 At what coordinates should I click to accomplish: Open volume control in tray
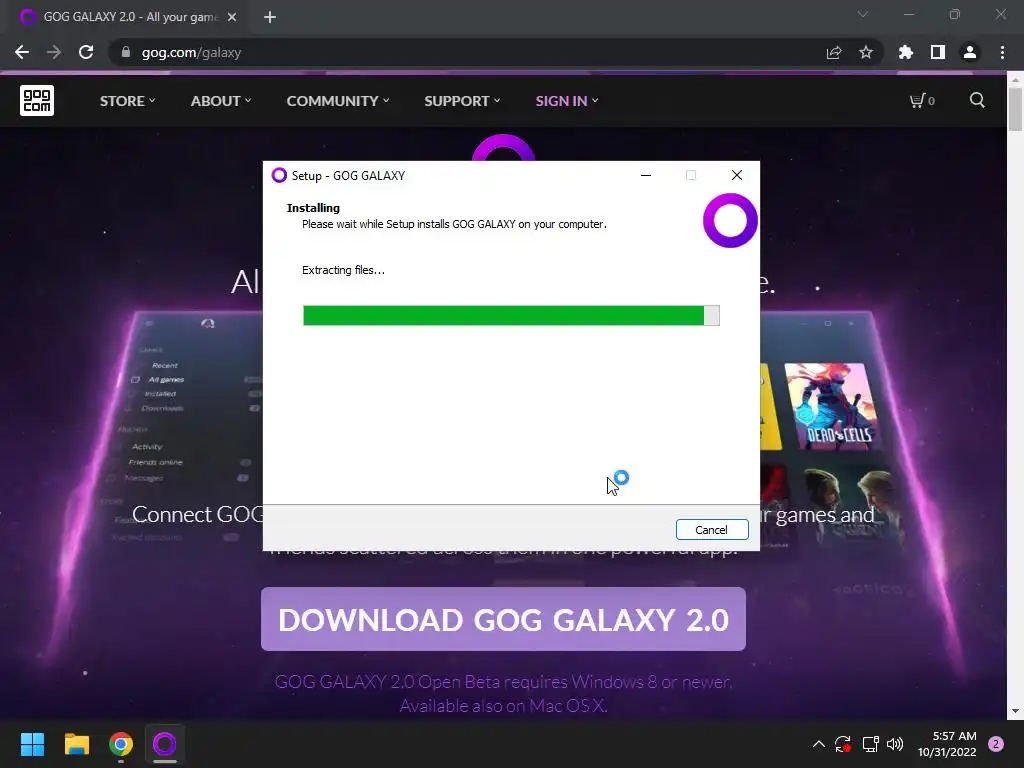895,744
